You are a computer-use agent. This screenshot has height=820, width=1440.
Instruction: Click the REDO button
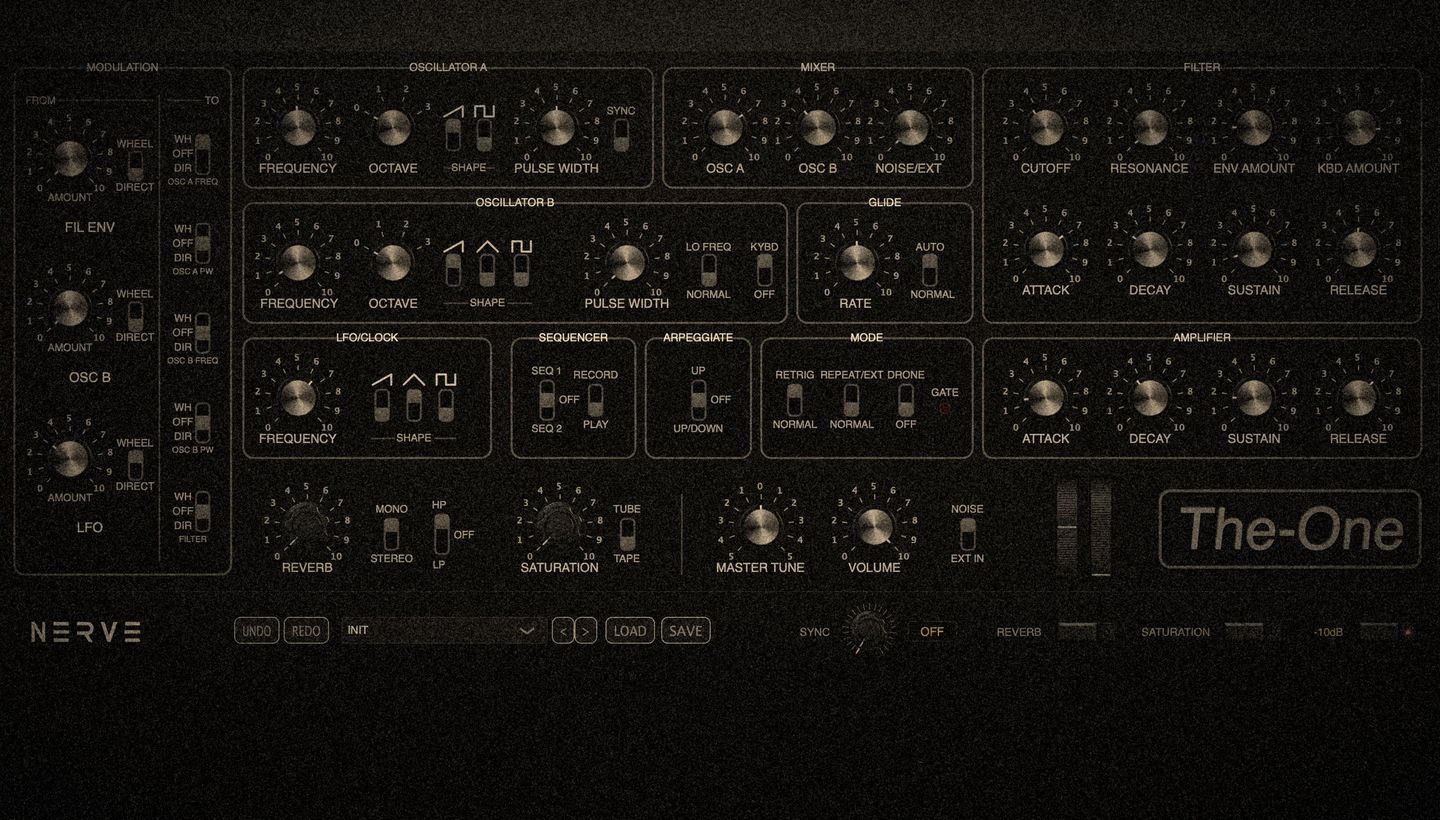click(x=306, y=631)
